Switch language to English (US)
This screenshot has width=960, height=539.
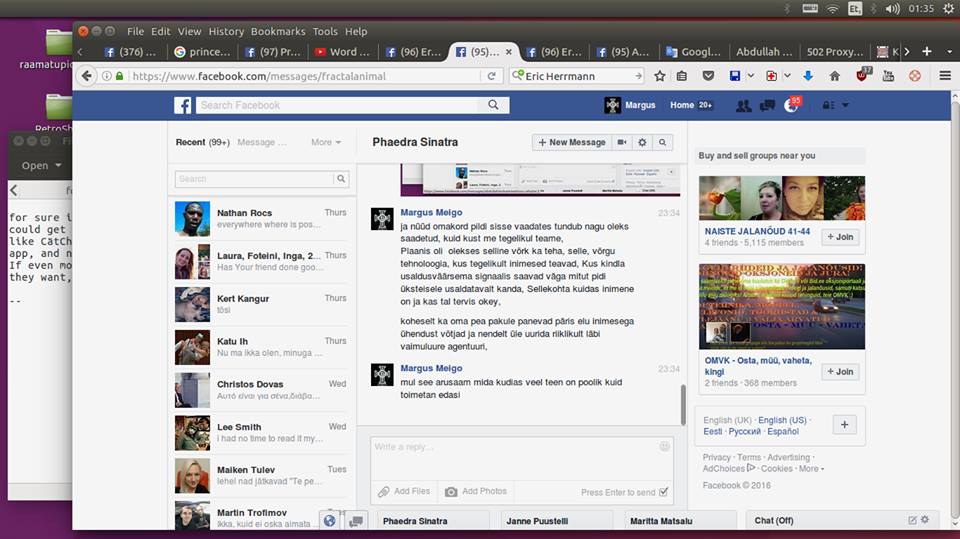(782, 420)
